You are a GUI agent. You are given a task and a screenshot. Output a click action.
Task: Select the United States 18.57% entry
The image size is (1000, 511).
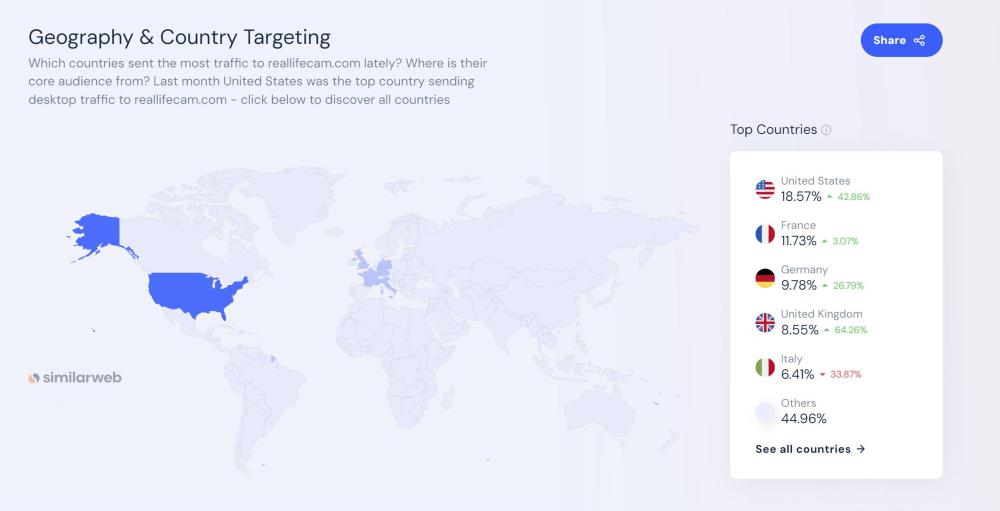pos(815,189)
